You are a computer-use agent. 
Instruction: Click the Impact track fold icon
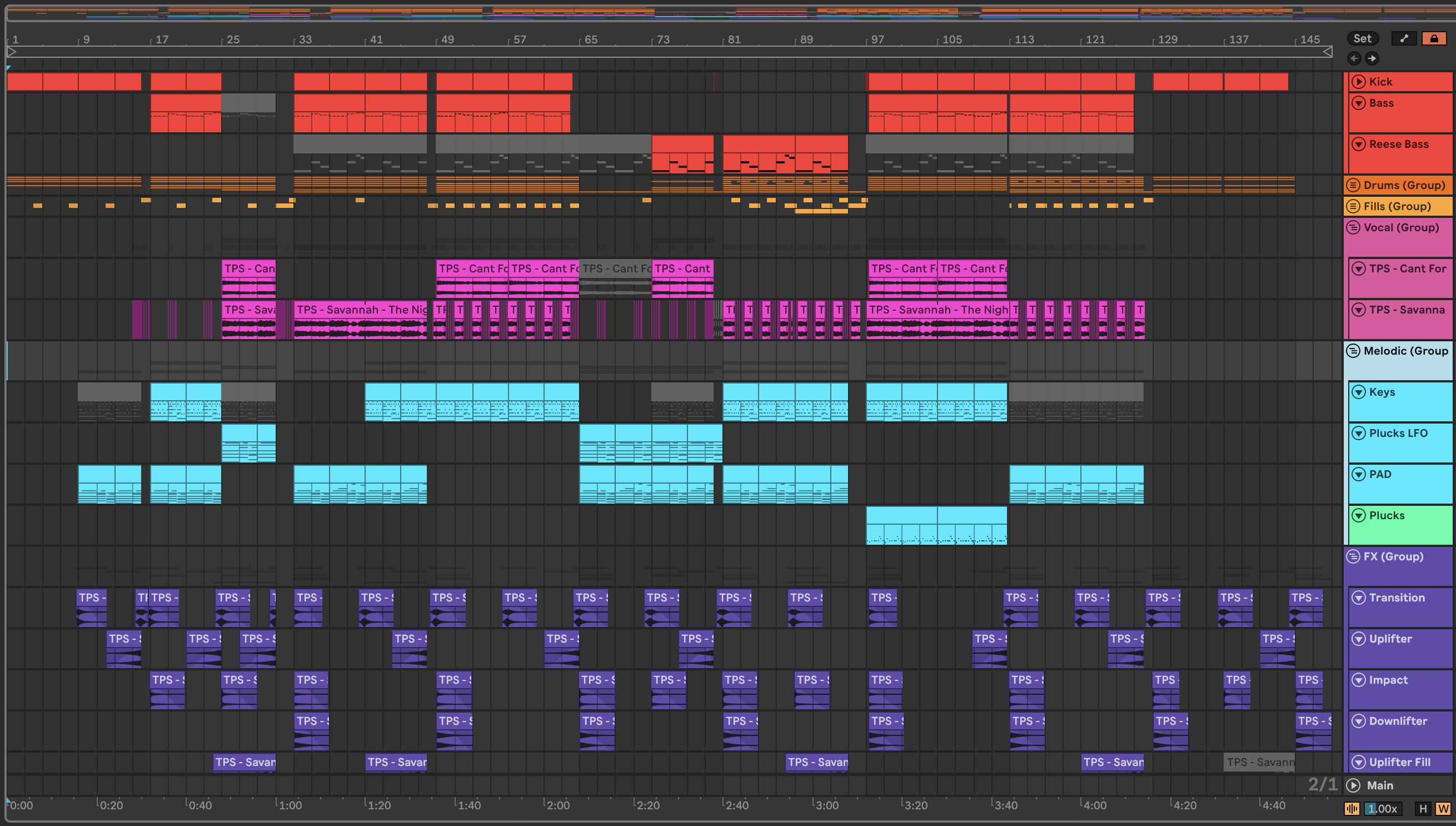coord(1358,680)
